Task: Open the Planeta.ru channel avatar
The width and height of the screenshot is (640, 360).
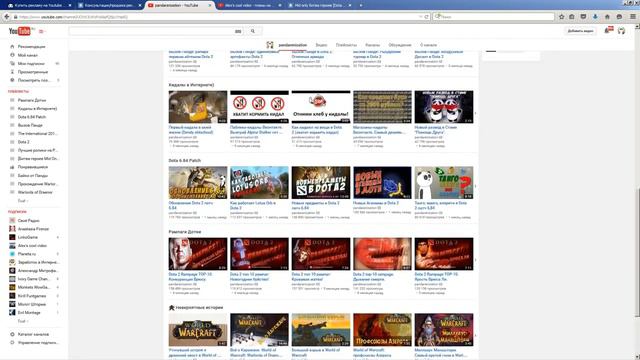Action: click(x=12, y=254)
